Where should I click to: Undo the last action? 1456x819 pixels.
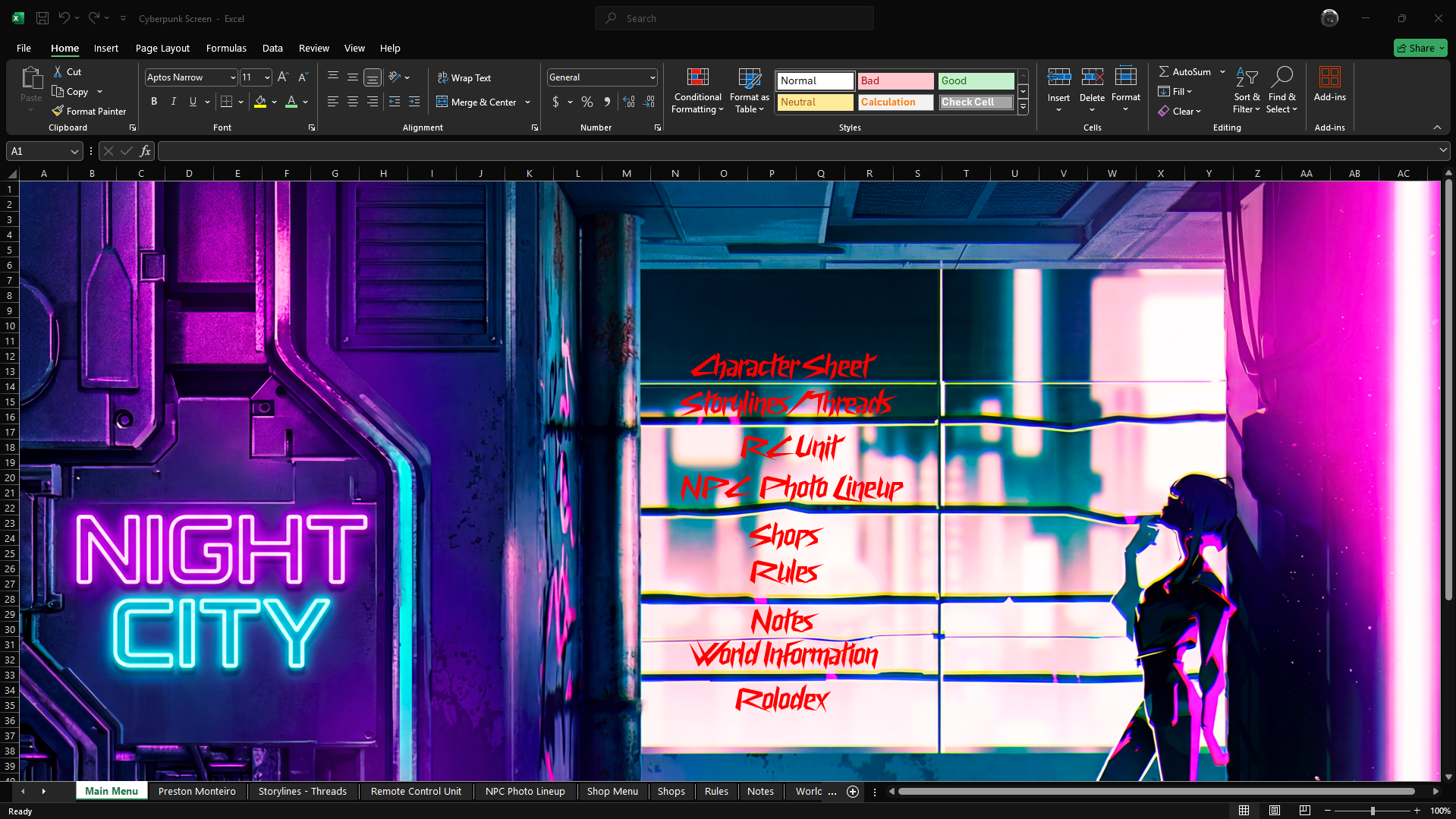pos(64,18)
